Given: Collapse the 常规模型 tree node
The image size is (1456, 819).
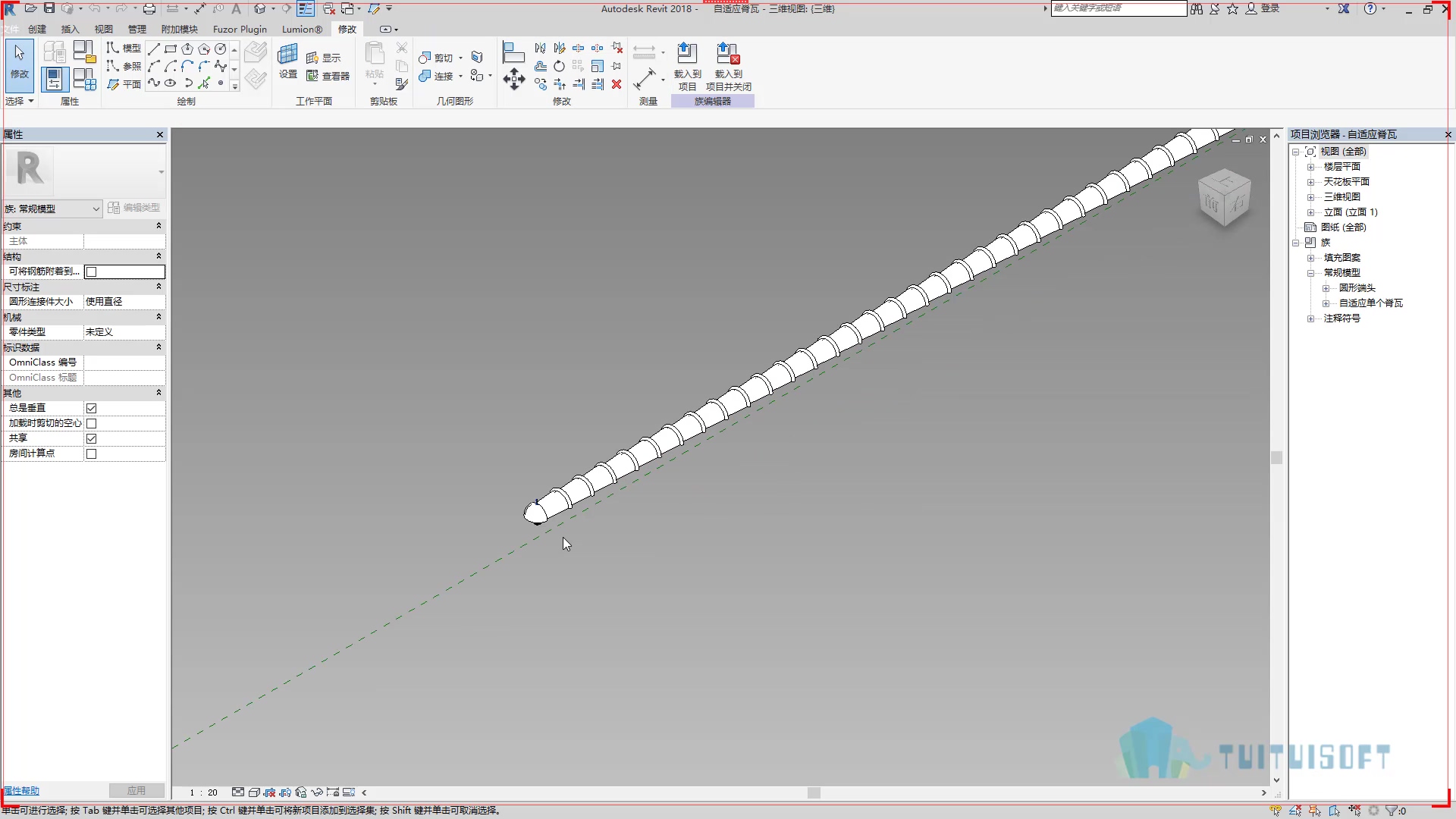Looking at the screenshot, I should pyautogui.click(x=1310, y=273).
